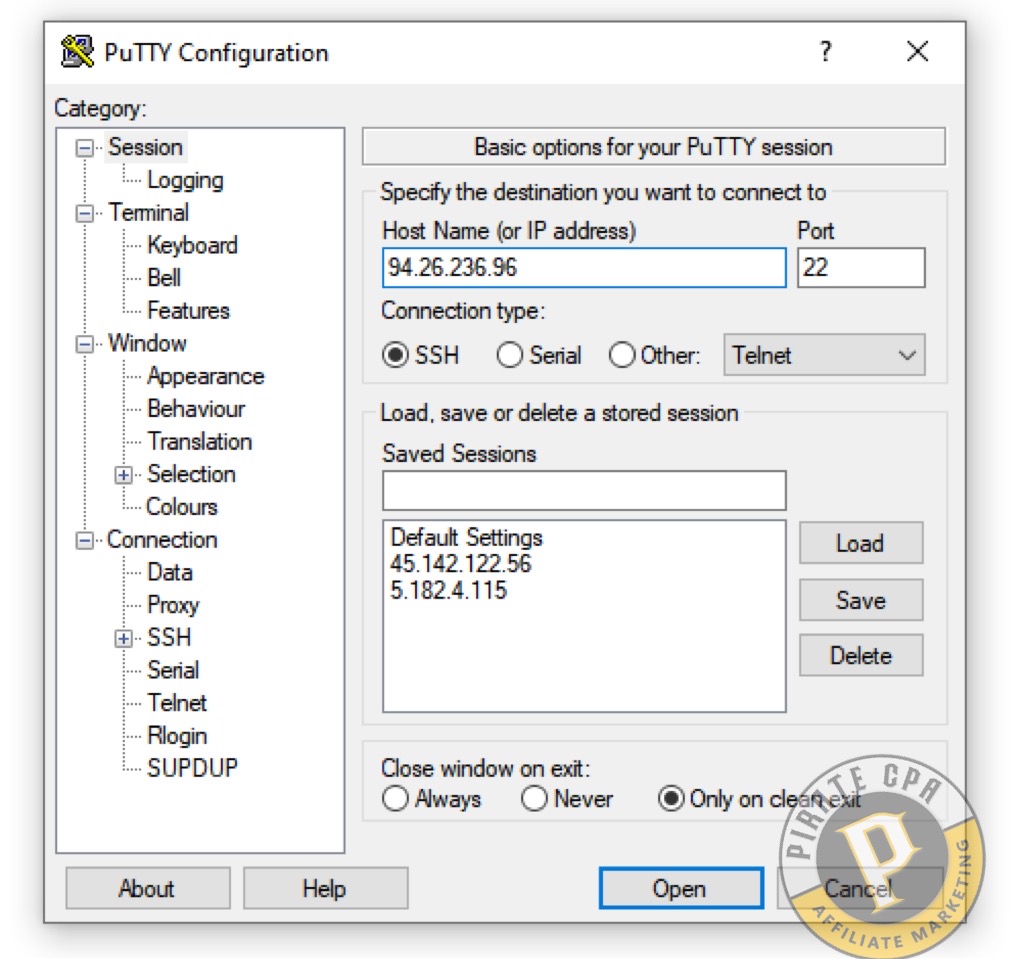The width and height of the screenshot is (1024, 959).
Task: Select the Session category
Action: (145, 147)
